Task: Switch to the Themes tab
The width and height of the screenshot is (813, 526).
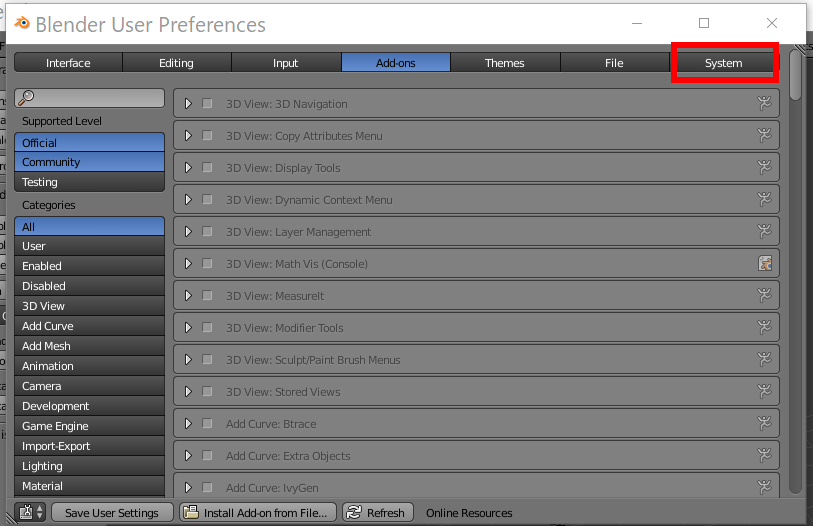Action: (x=505, y=63)
